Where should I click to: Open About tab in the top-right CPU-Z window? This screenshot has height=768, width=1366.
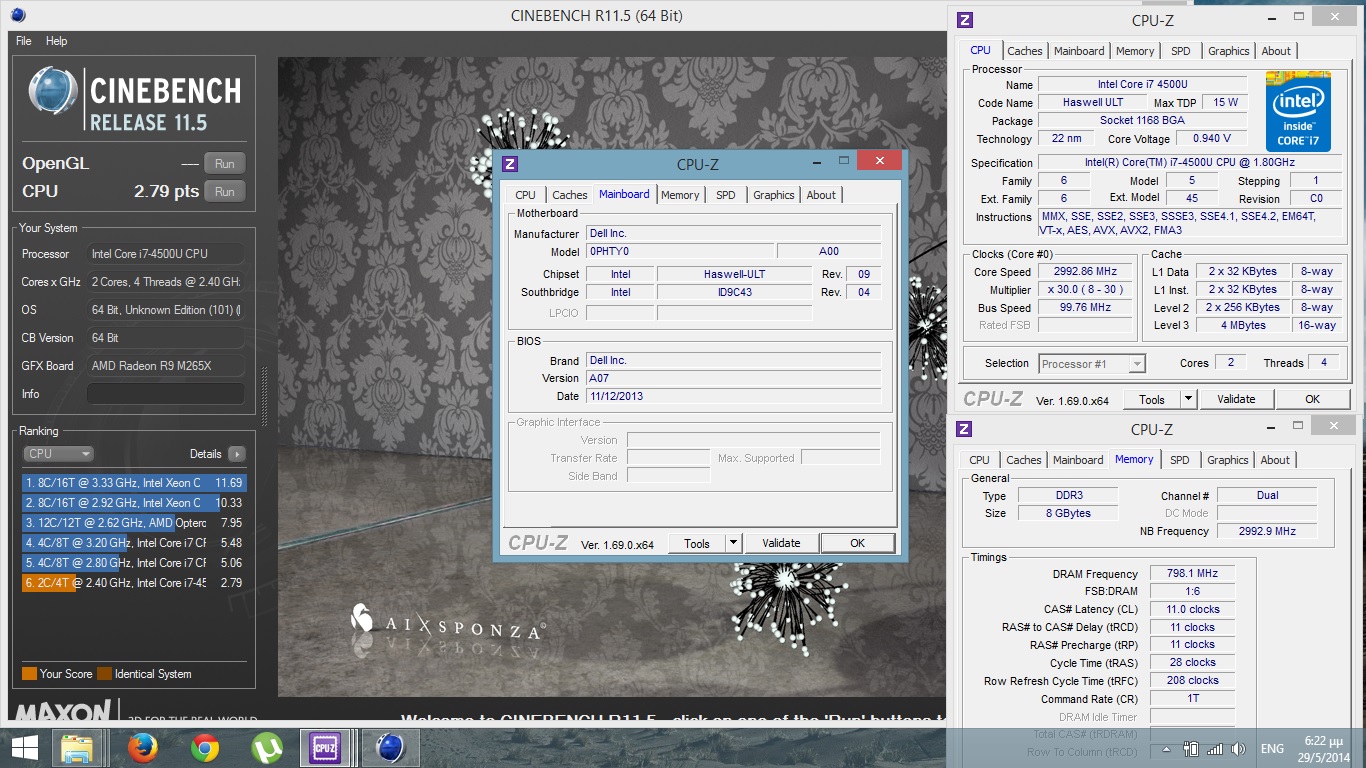point(1276,51)
